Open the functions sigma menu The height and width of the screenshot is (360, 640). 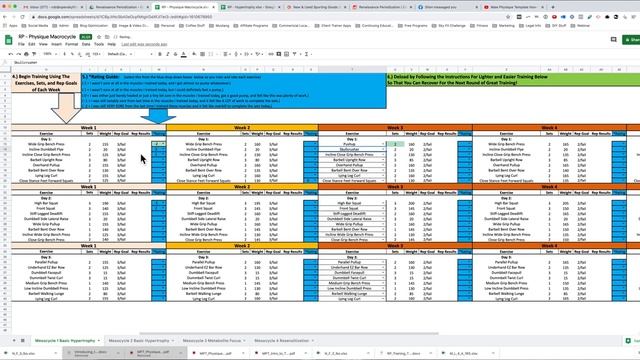tap(307, 54)
